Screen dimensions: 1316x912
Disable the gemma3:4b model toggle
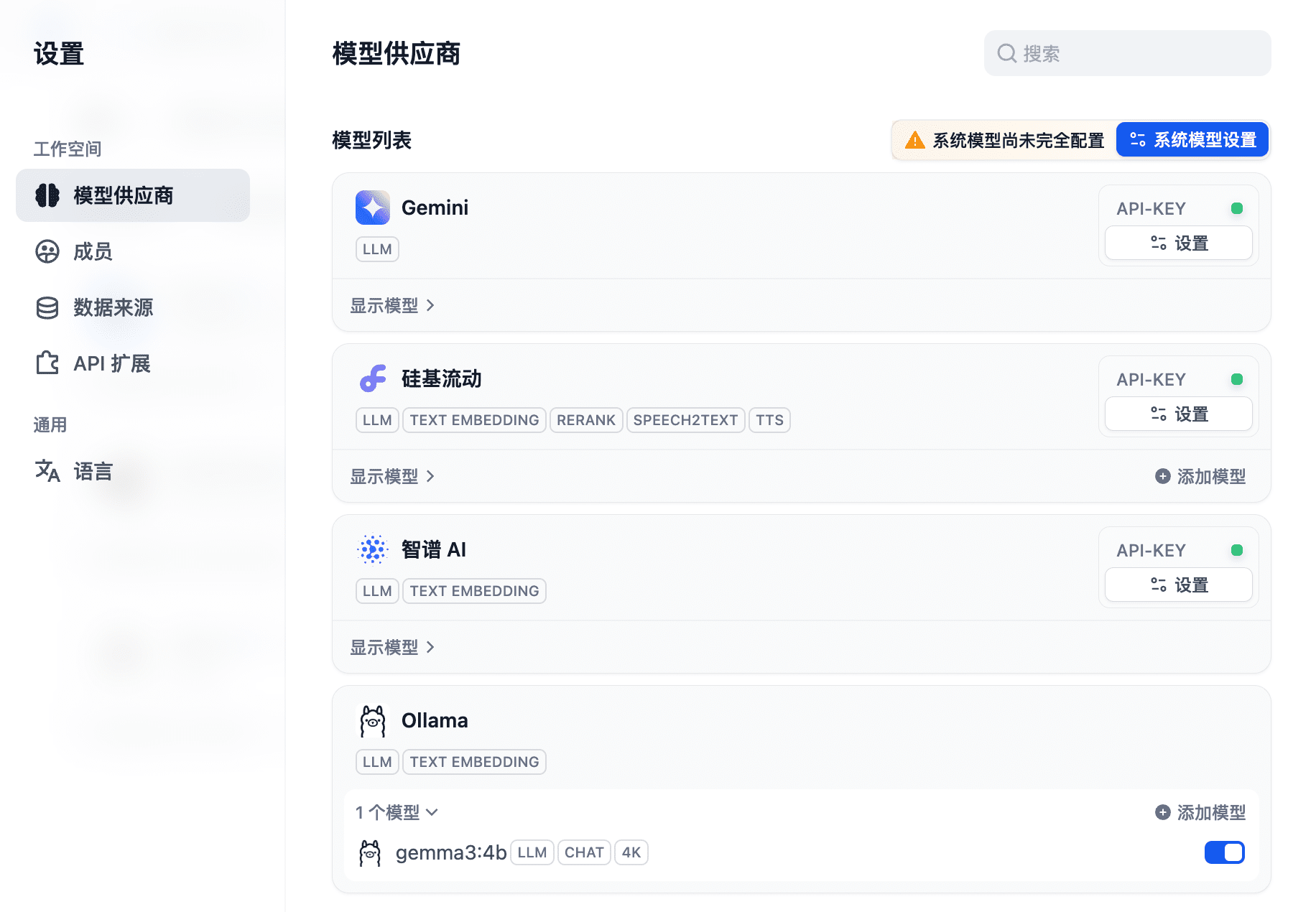[1225, 852]
